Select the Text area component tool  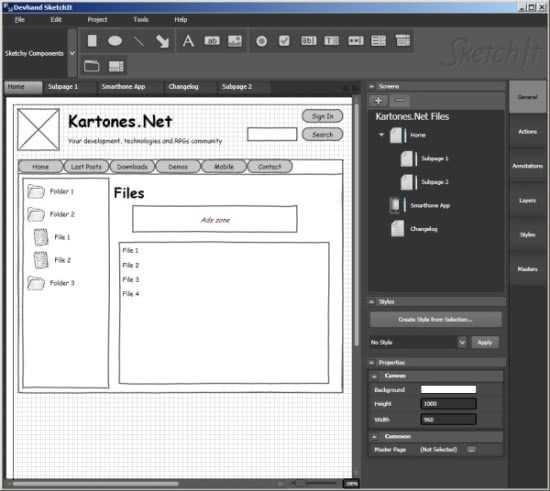coord(331,41)
